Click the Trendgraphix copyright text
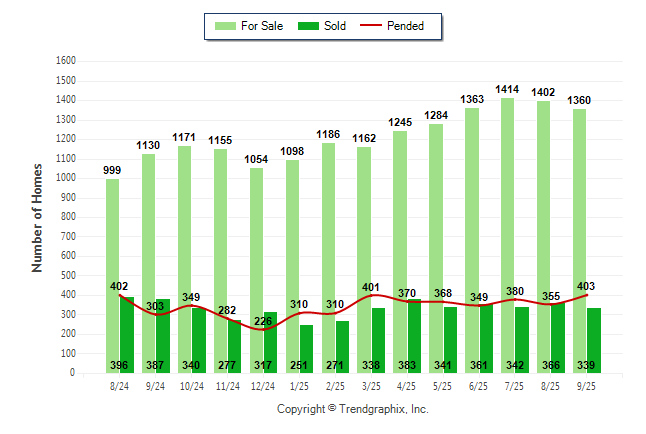Screen dimensions: 646x434 coord(352,409)
